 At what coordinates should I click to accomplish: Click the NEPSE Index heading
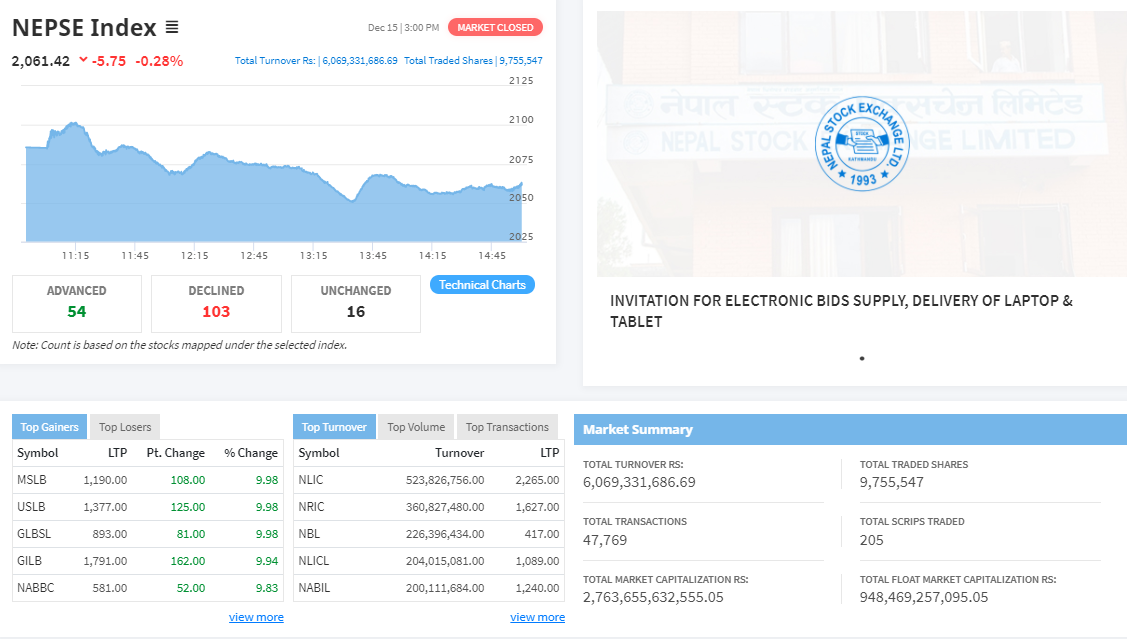pos(84,27)
